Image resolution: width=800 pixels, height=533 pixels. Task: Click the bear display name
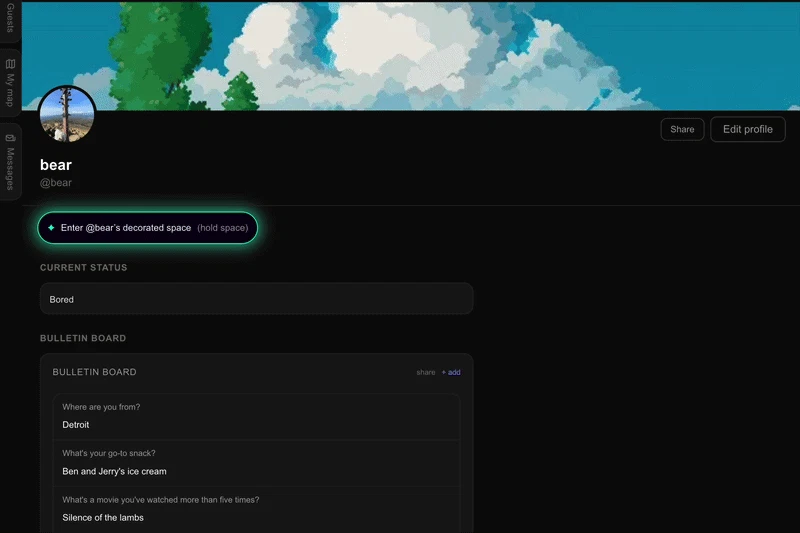pos(56,165)
